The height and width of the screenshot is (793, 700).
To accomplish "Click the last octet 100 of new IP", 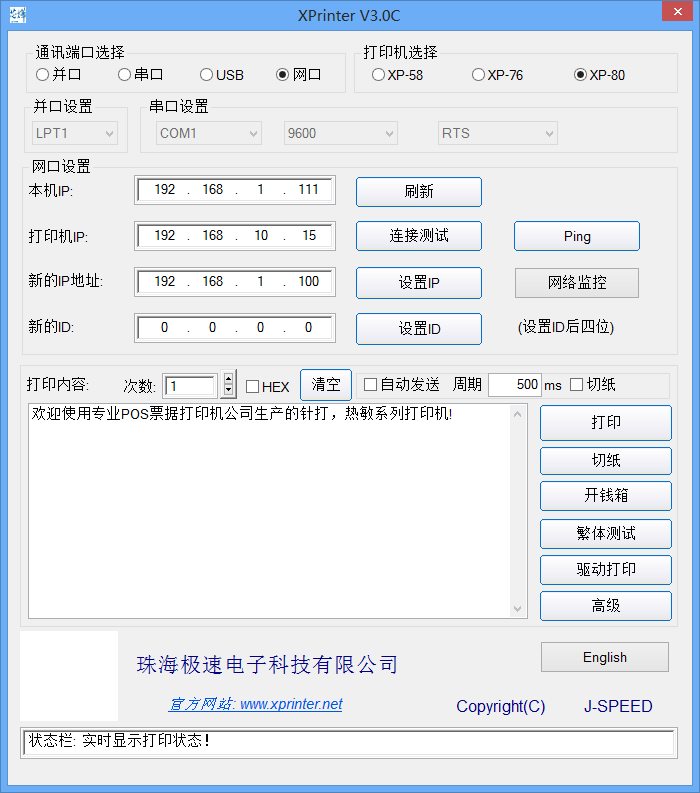I will pyautogui.click(x=309, y=282).
